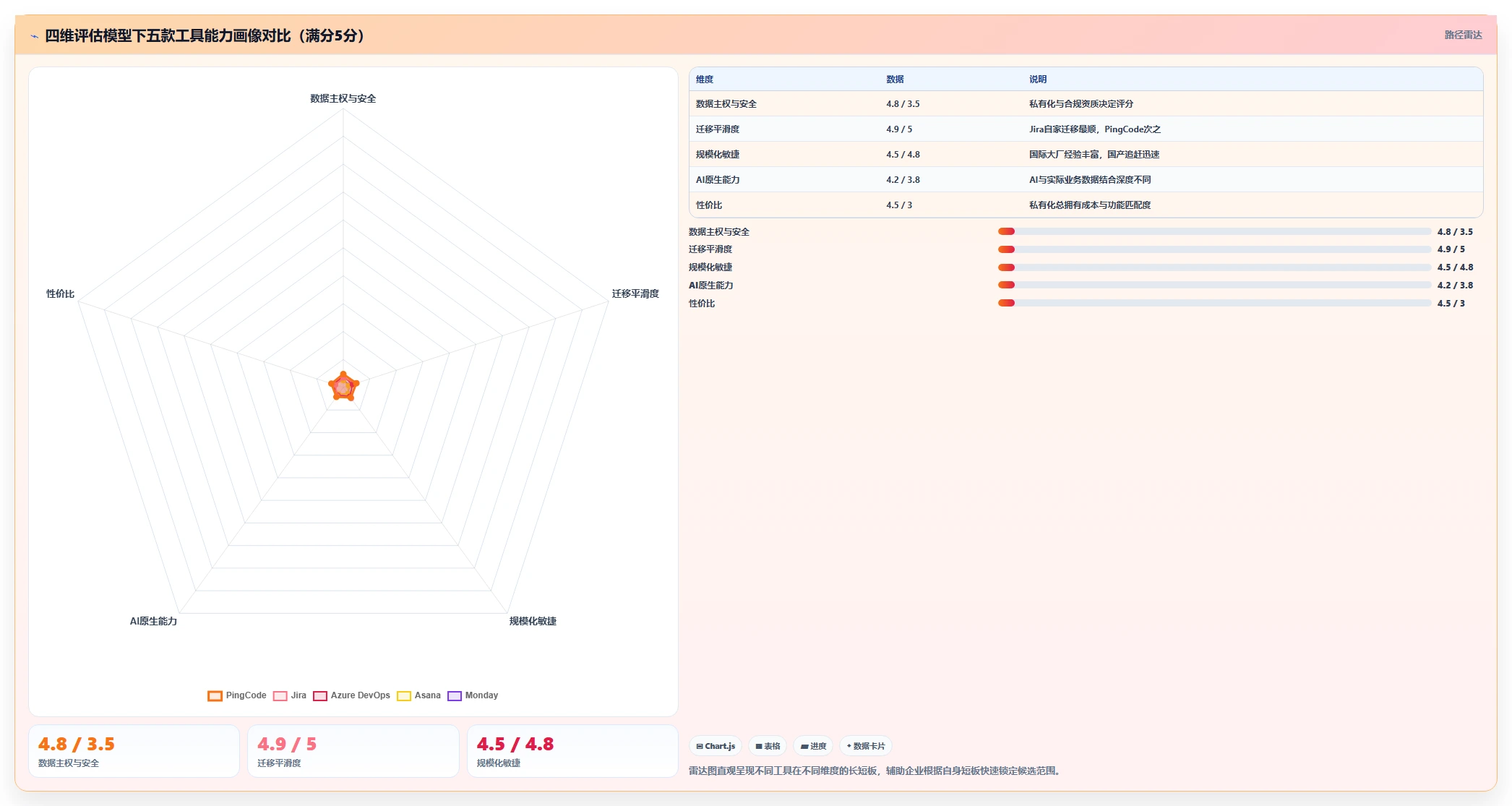Click radar axis label AI原生能力
Viewport: 1512px width, 806px height.
pos(153,621)
